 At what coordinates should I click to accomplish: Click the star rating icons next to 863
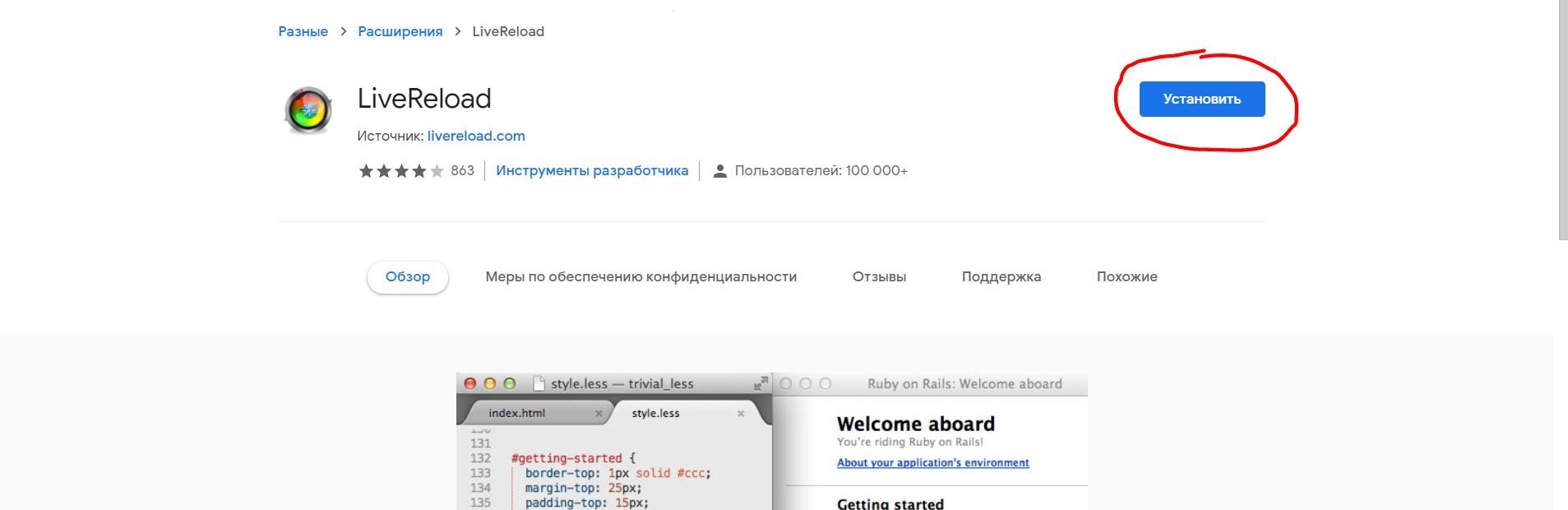(x=401, y=171)
